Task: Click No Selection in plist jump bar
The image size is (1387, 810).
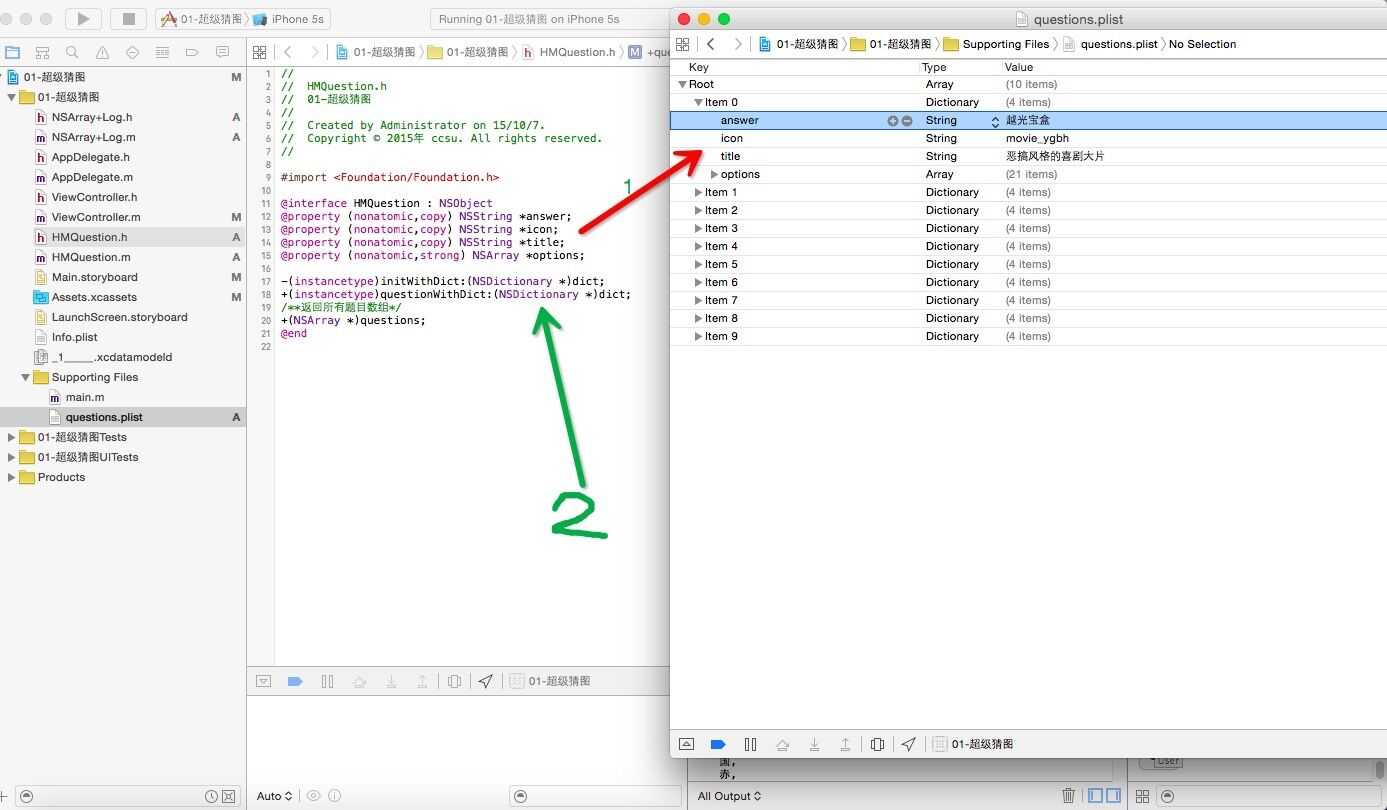Action: coord(1202,44)
